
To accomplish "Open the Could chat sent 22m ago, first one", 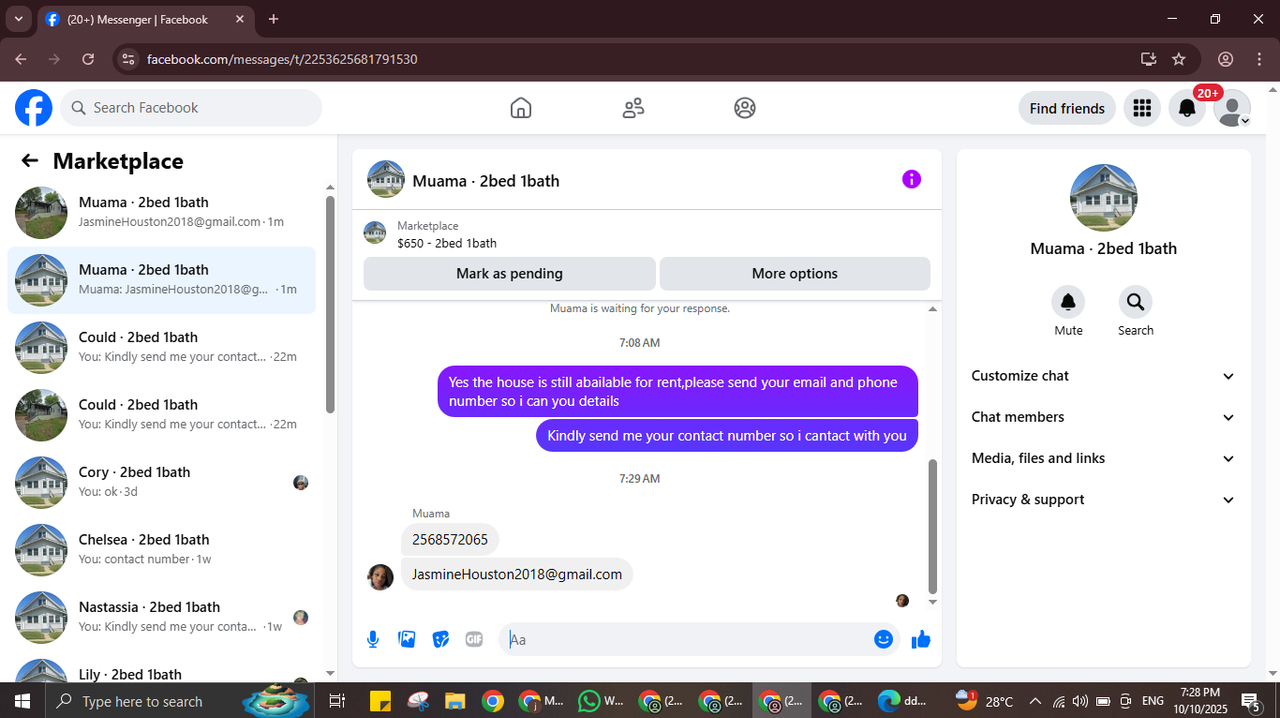I will coord(162,347).
